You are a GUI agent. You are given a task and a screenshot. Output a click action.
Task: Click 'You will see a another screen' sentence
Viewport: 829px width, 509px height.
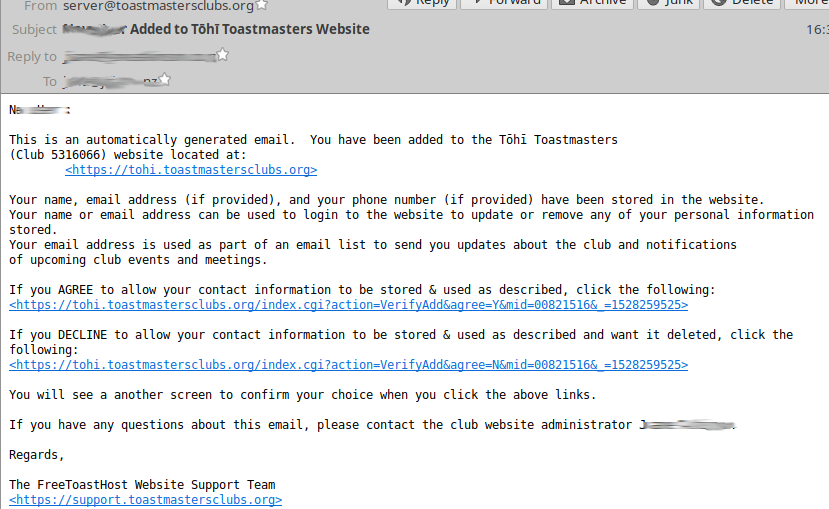(x=302, y=395)
